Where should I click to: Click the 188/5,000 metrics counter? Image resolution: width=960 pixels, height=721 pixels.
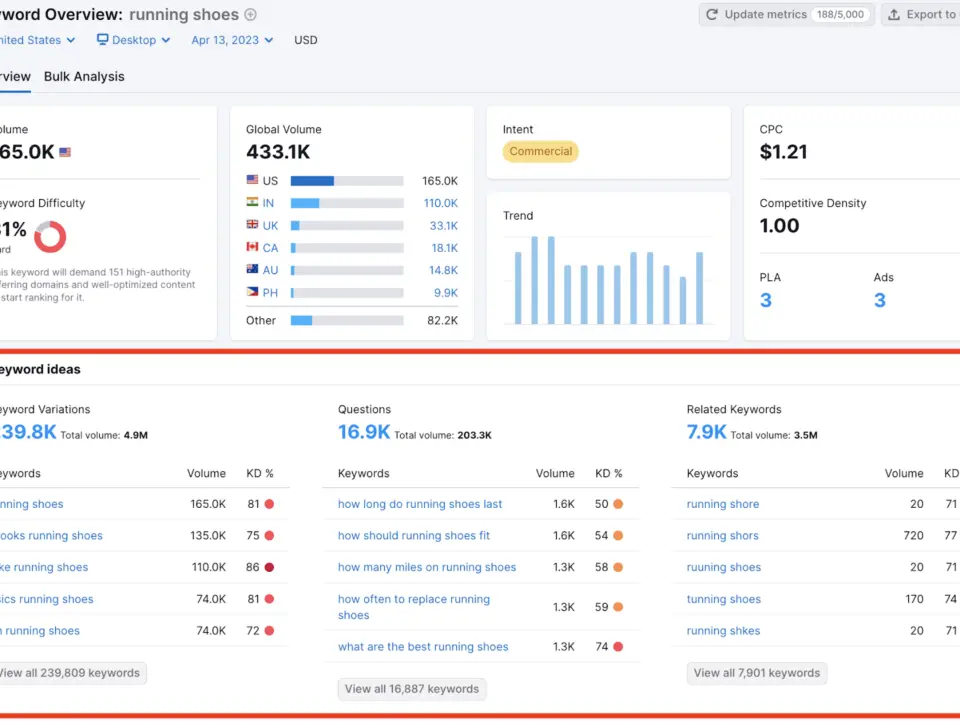840,14
